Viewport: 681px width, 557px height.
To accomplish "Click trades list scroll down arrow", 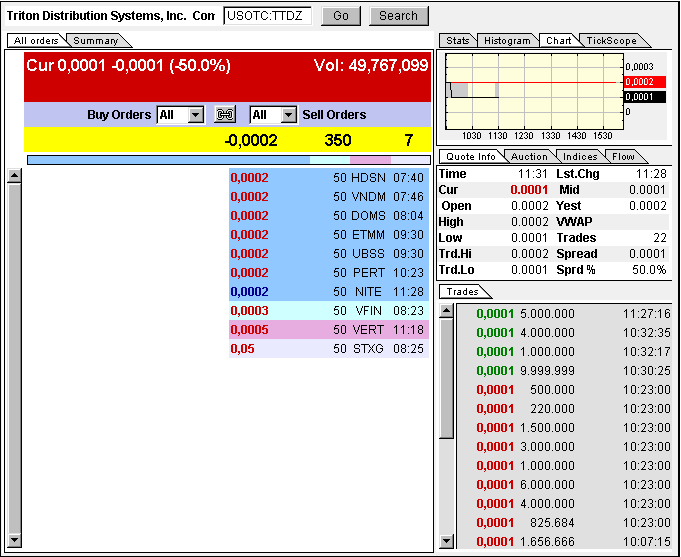I will (x=446, y=541).
